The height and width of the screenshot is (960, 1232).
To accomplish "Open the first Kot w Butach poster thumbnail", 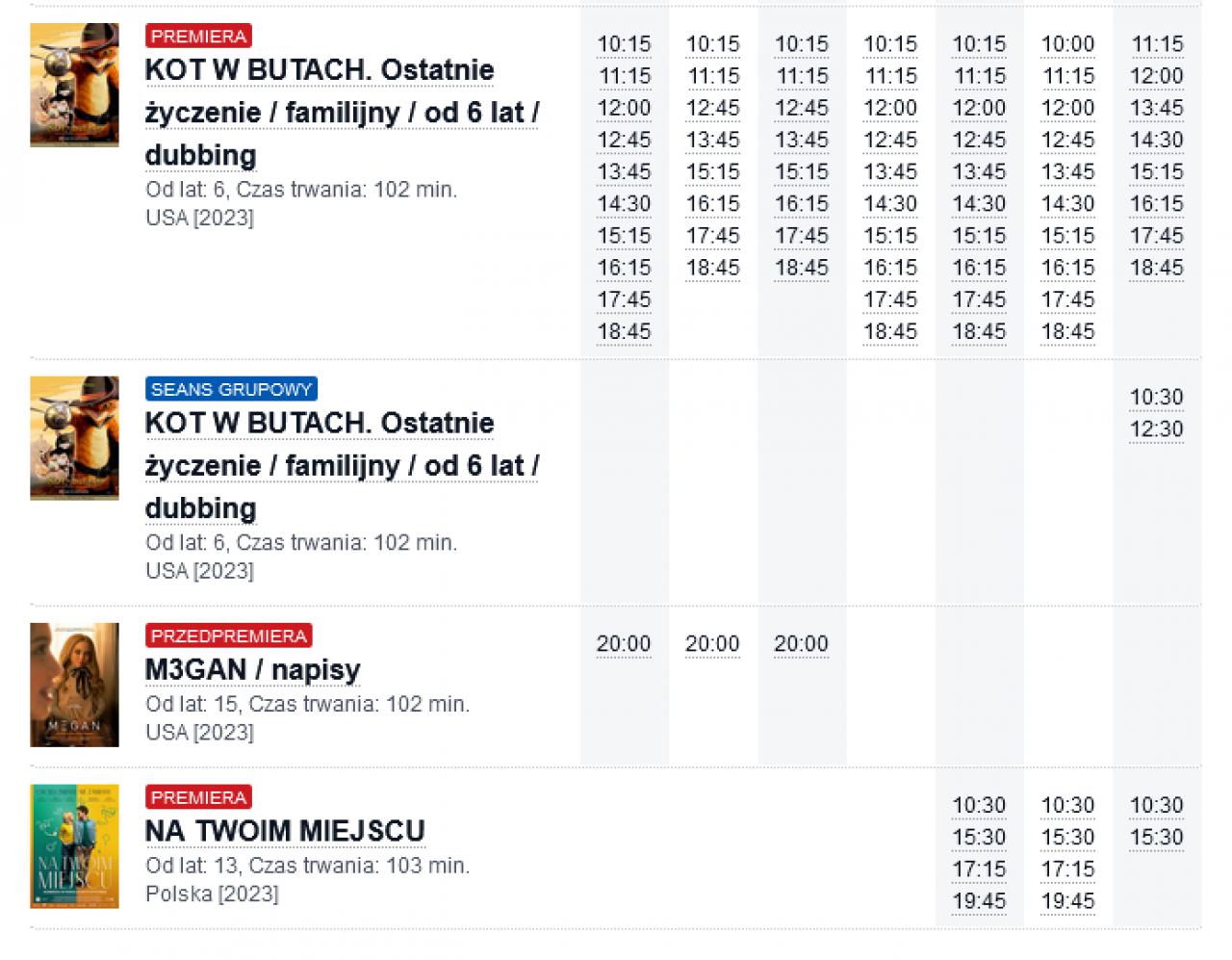I will [x=74, y=85].
